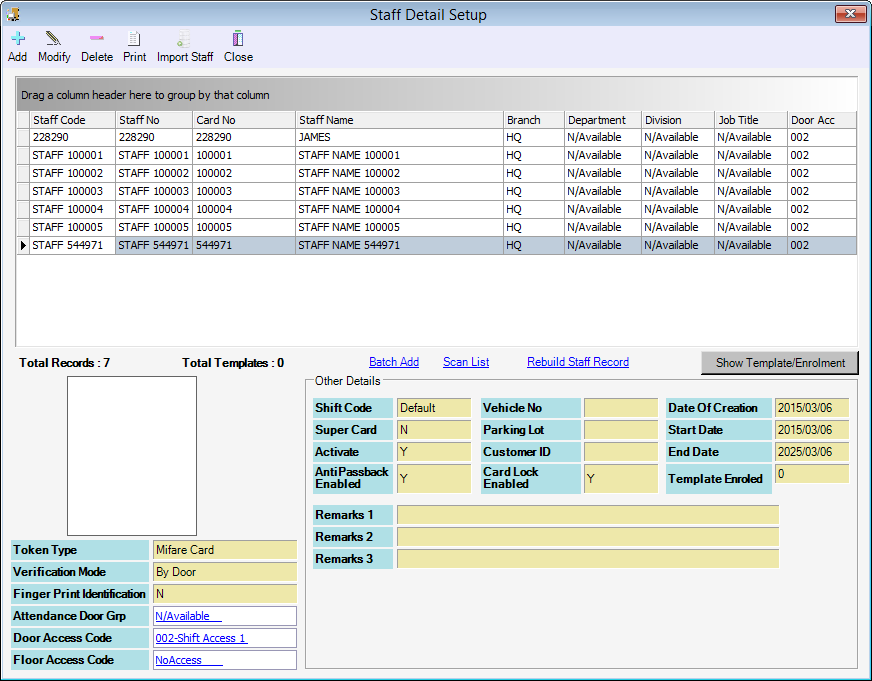Open the Scan List link
The width and height of the screenshot is (872, 681).
coord(466,362)
